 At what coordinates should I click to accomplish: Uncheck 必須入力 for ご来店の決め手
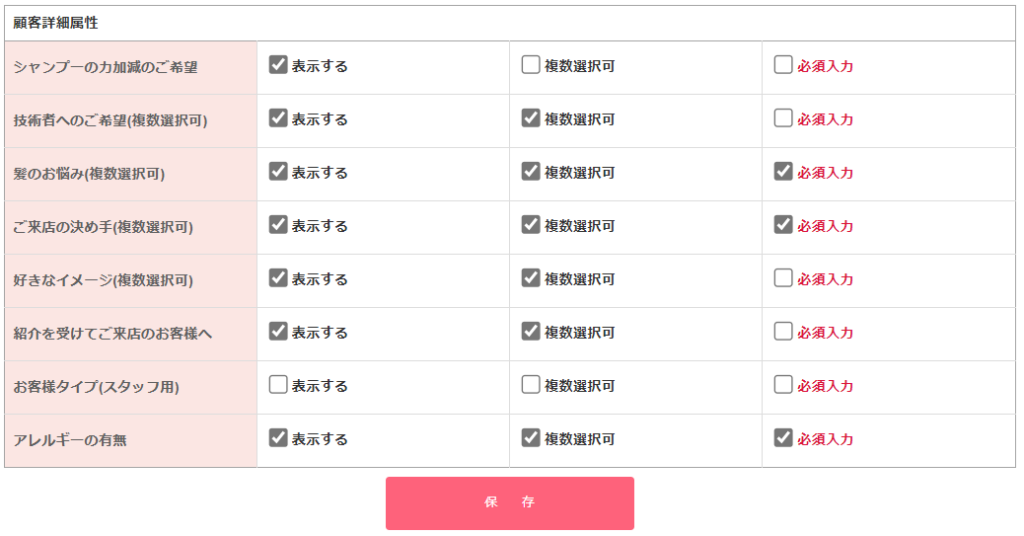(783, 225)
